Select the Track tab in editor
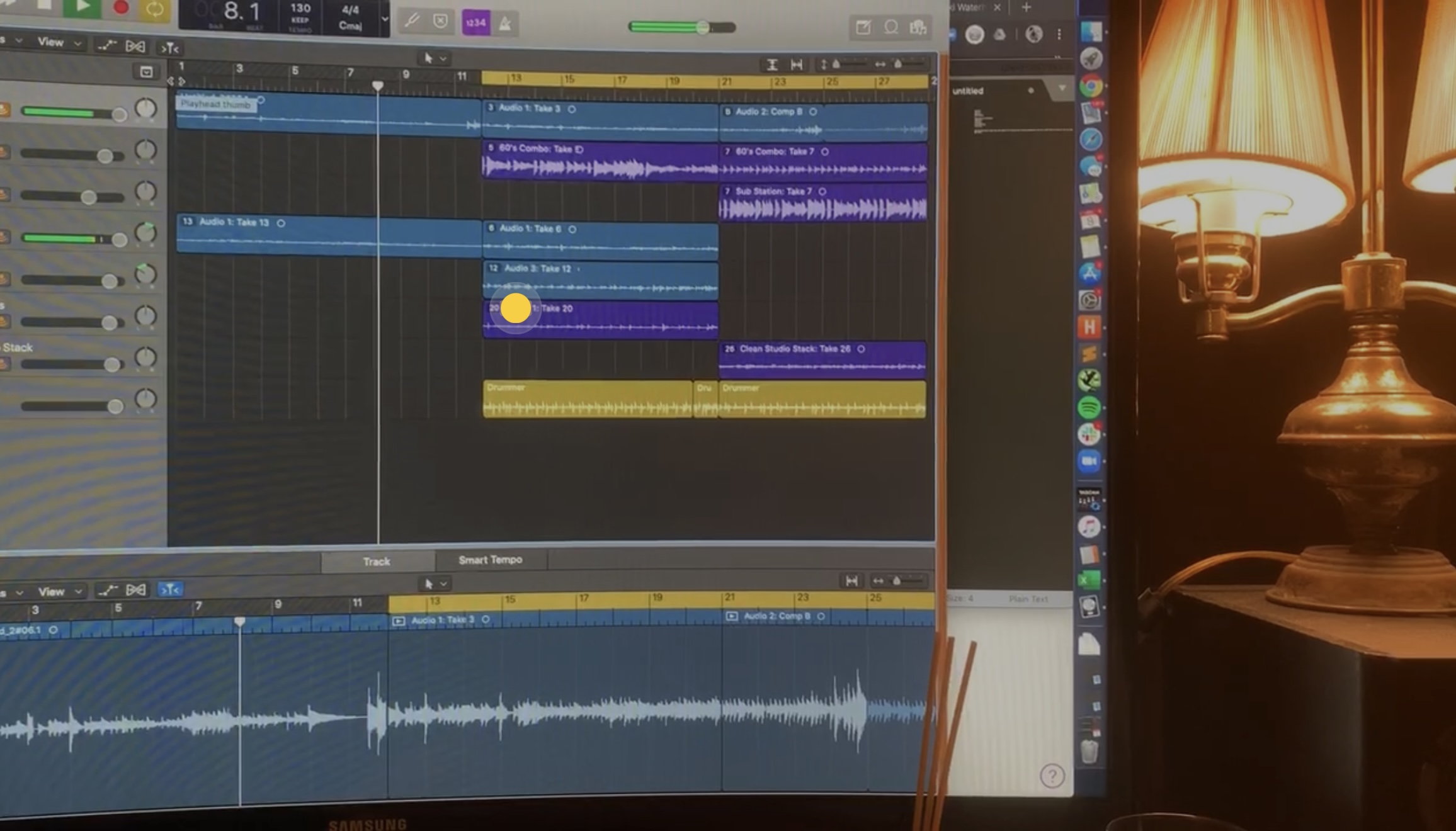 tap(377, 561)
